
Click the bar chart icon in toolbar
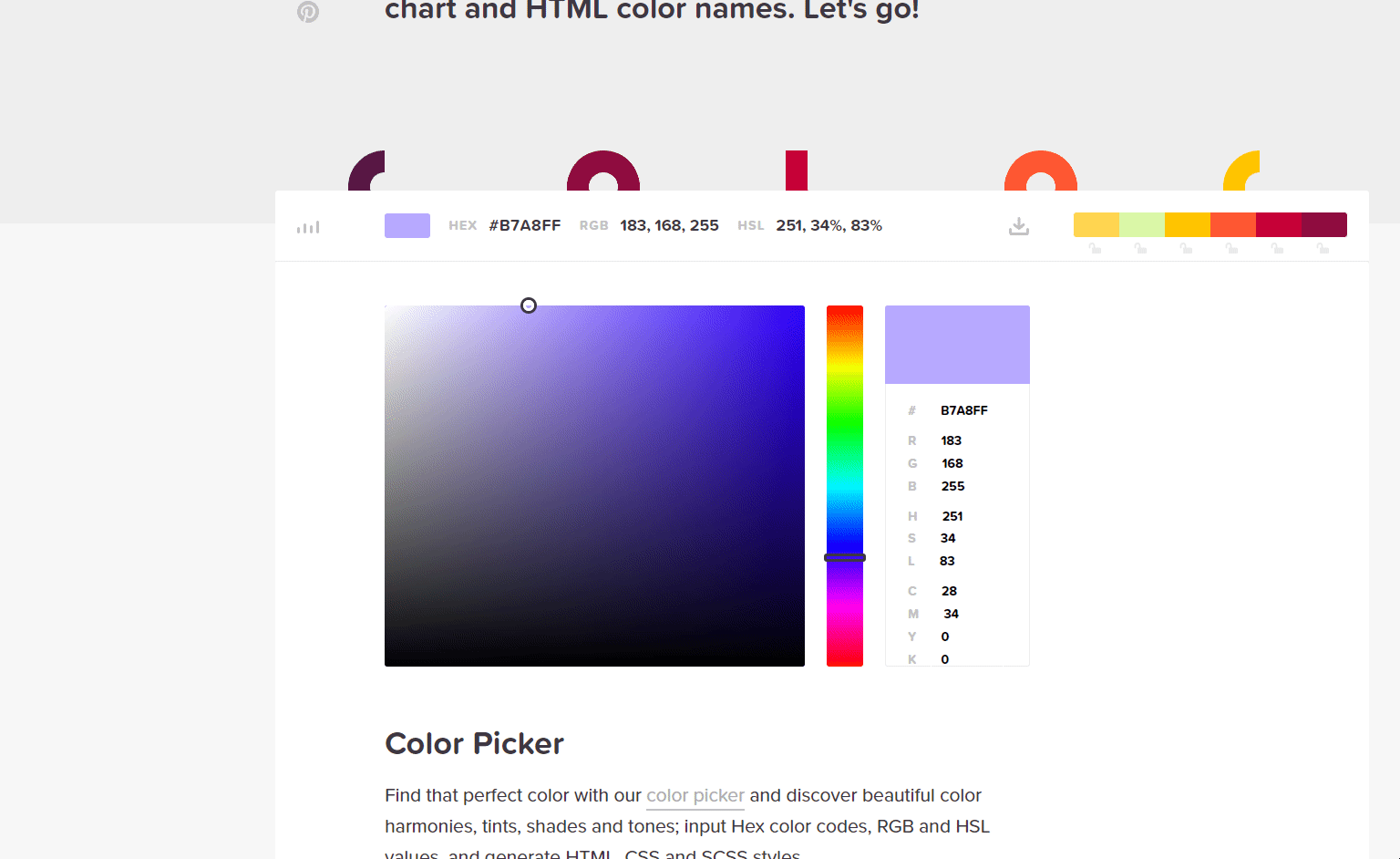(x=308, y=227)
